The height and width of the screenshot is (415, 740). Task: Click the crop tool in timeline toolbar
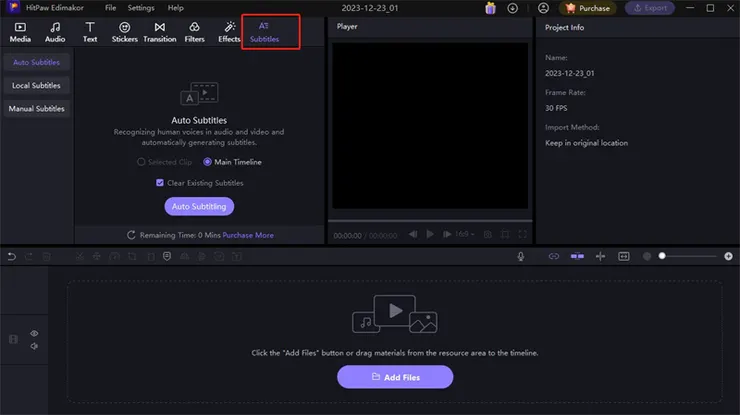pyautogui.click(x=132, y=256)
